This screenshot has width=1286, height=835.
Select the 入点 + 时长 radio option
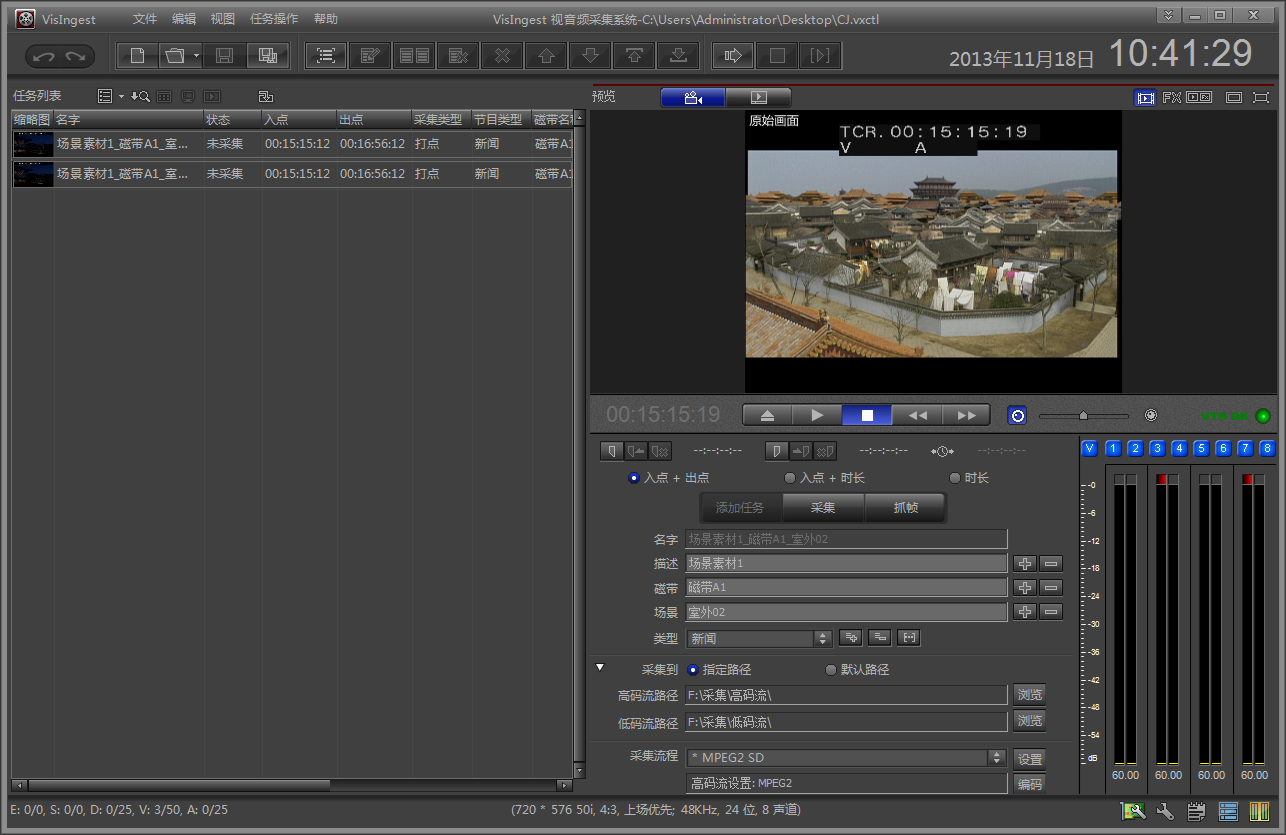coord(790,478)
